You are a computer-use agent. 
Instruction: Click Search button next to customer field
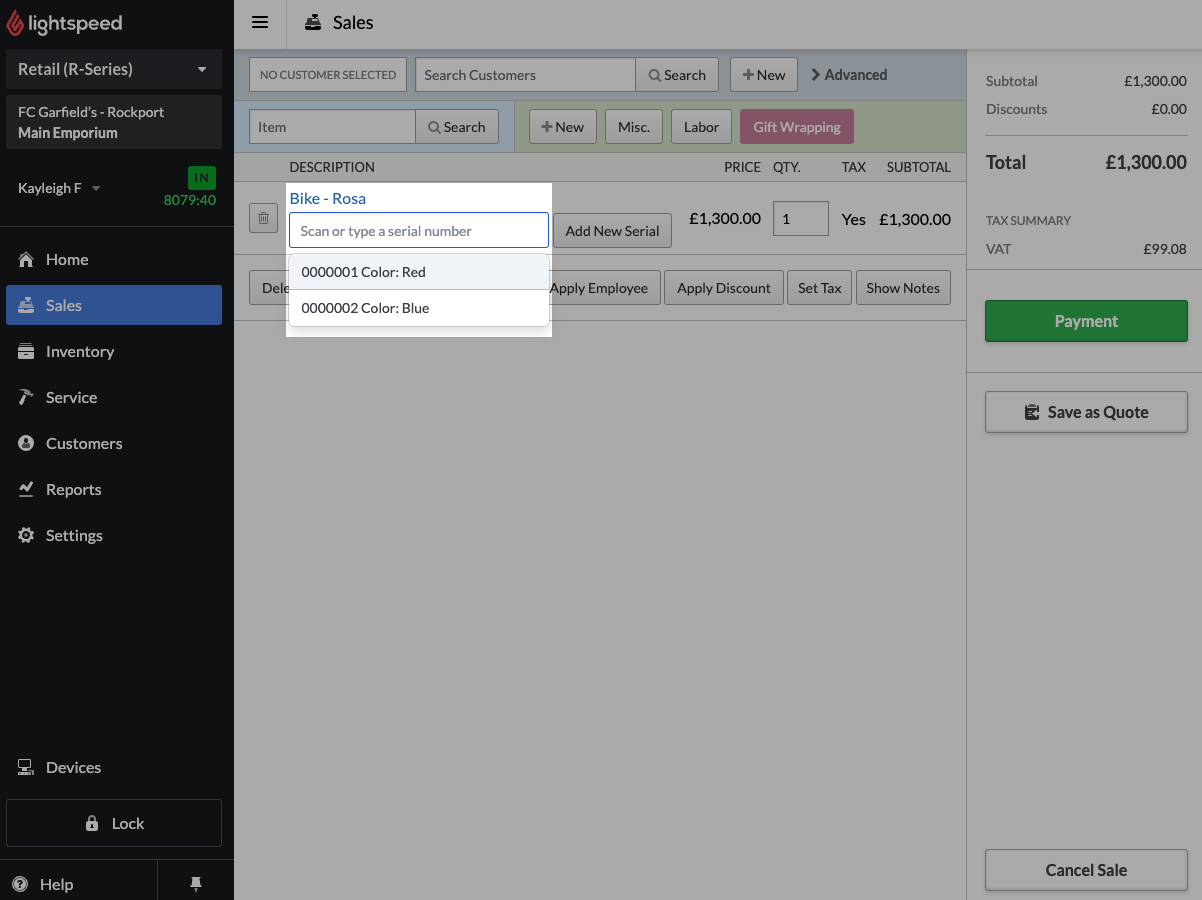point(677,75)
